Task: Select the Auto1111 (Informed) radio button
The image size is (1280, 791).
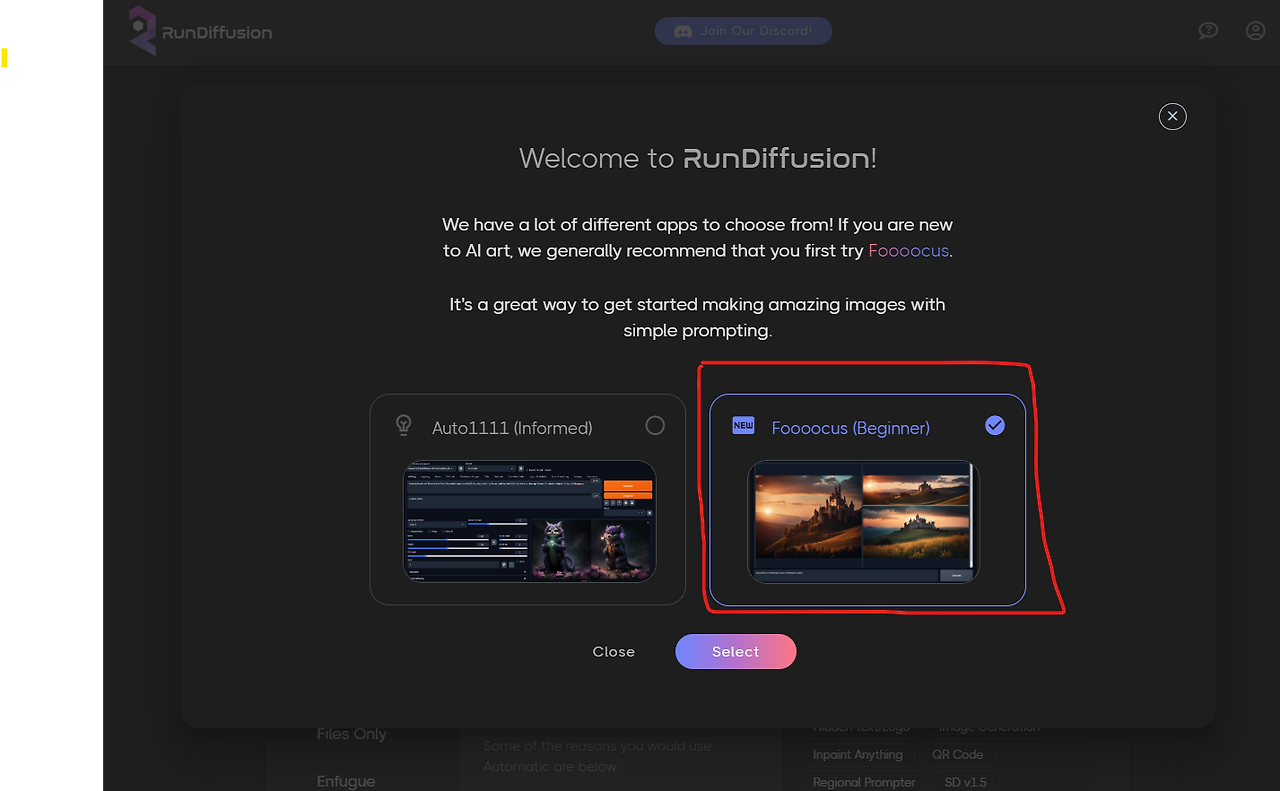Action: tap(655, 426)
